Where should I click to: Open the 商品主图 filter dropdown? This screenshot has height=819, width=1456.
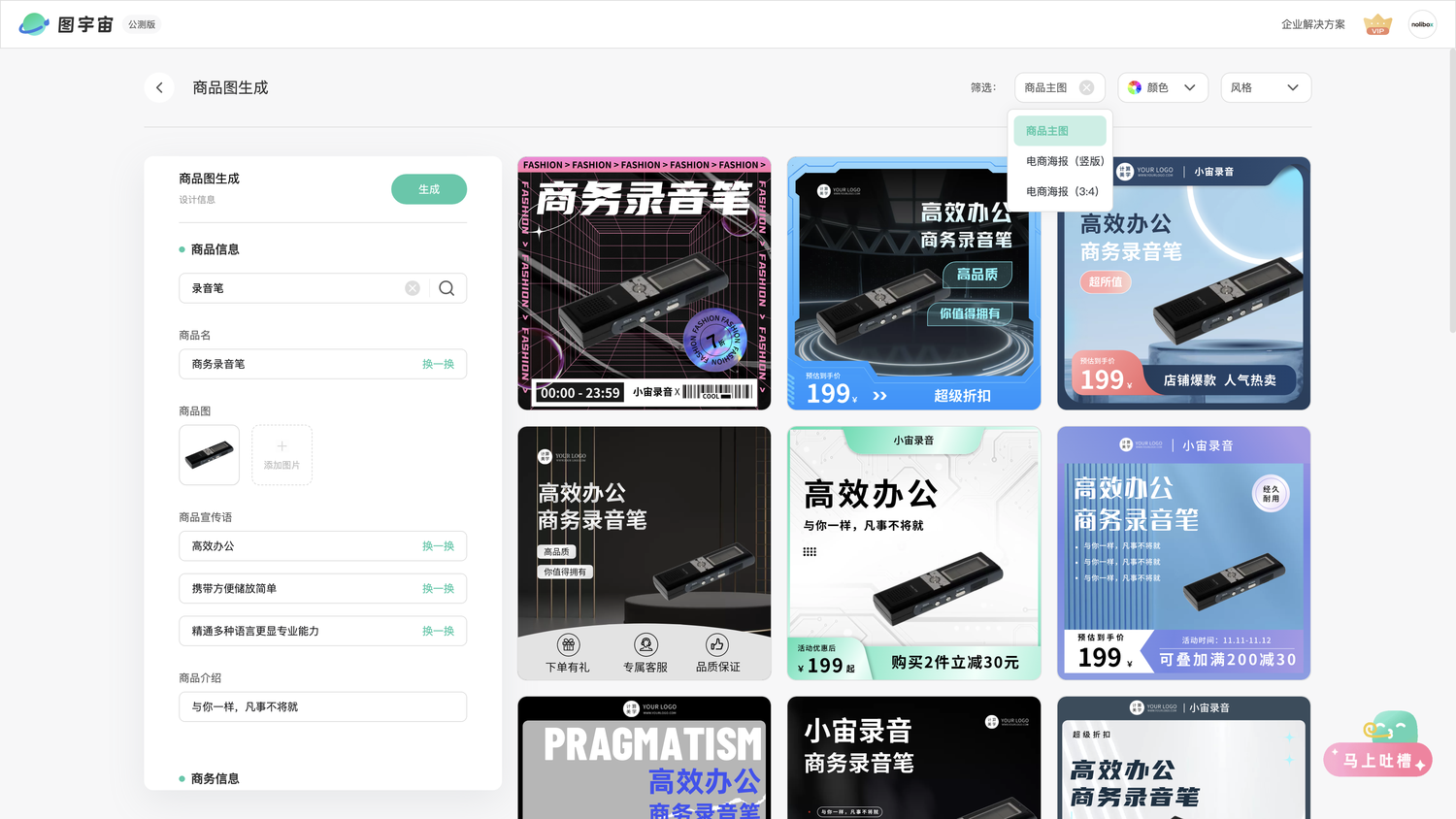(1060, 87)
